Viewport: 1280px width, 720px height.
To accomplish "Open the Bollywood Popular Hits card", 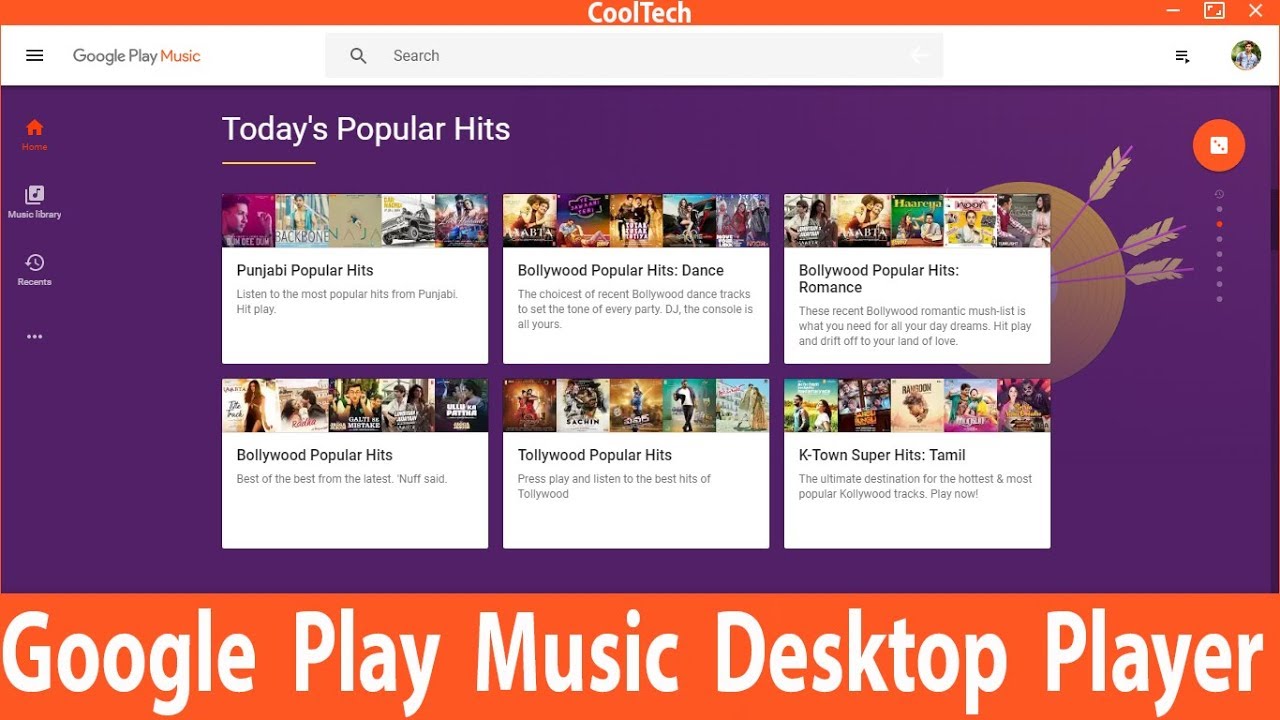I will (x=355, y=463).
